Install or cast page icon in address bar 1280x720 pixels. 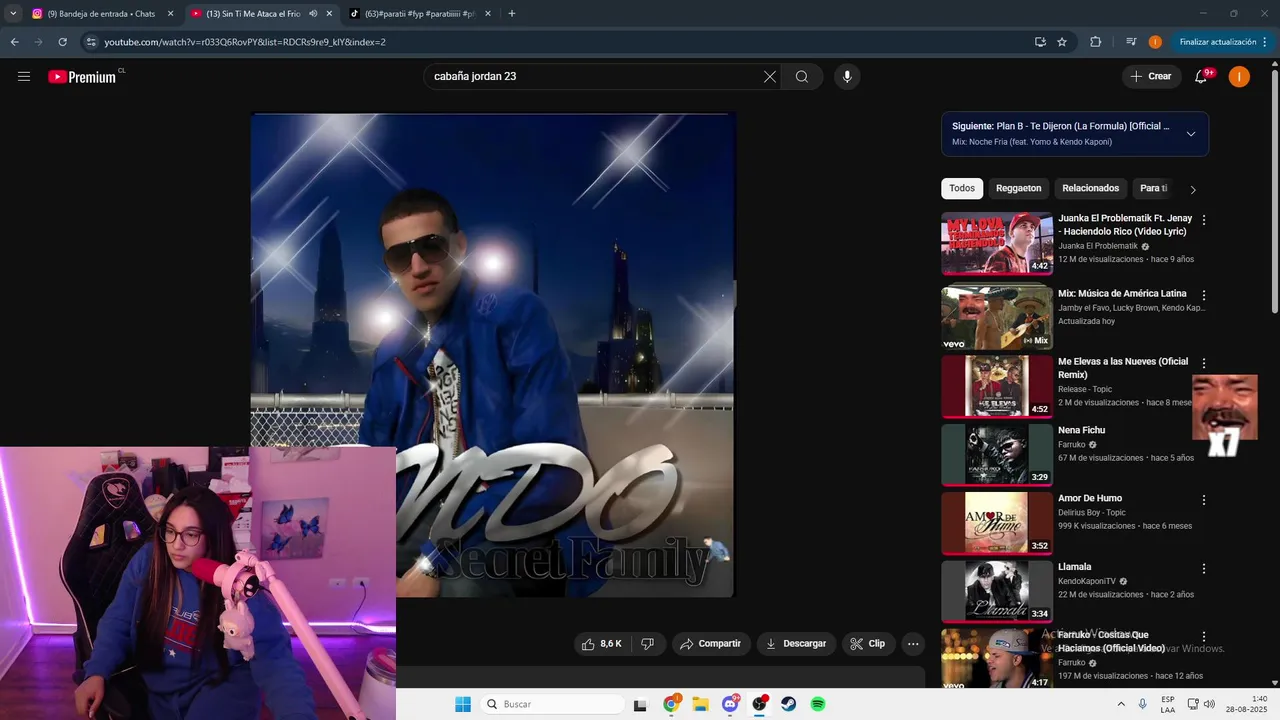pos(1040,42)
